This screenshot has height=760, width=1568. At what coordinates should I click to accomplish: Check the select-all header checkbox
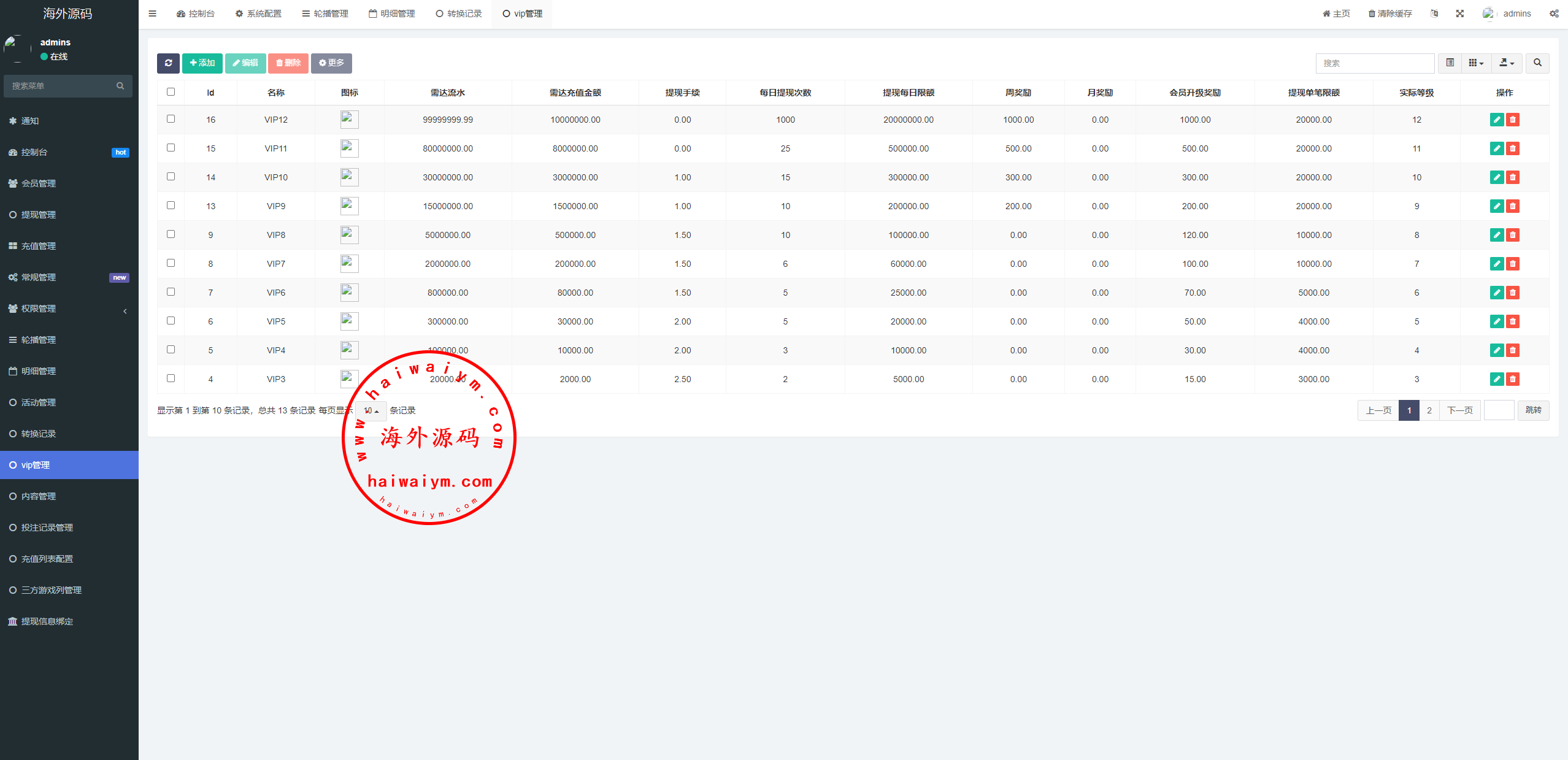tap(171, 92)
